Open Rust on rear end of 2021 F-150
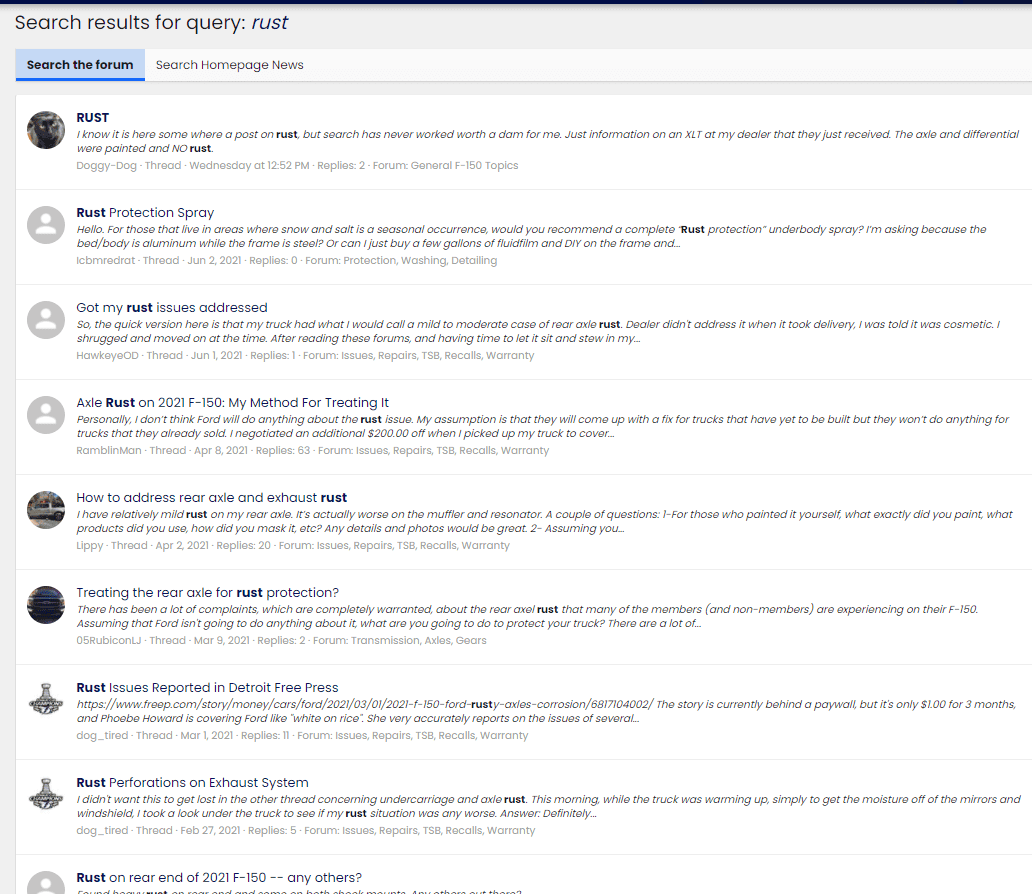1032x894 pixels. click(x=219, y=877)
